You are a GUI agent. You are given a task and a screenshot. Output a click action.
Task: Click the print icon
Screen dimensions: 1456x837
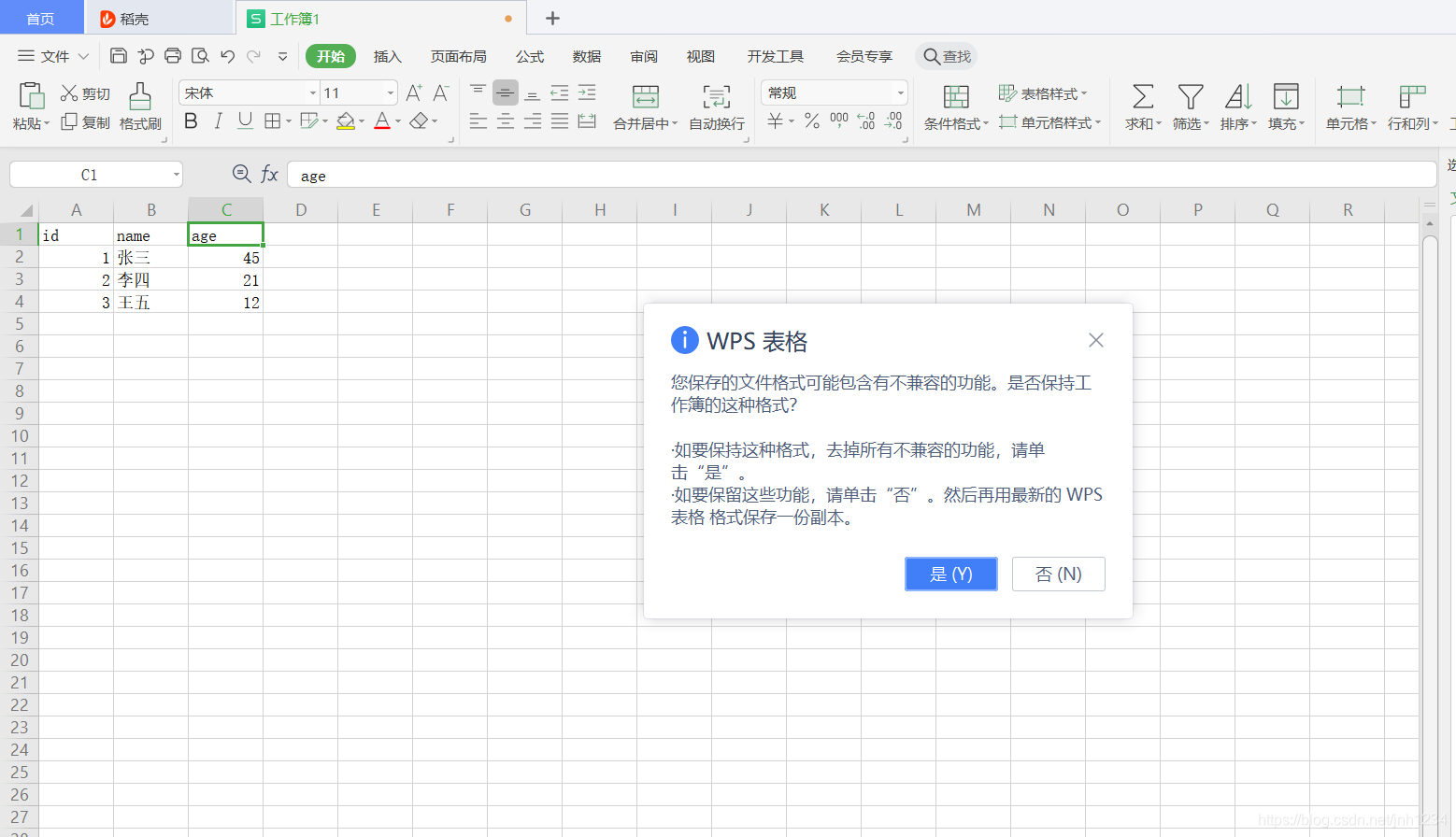173,56
